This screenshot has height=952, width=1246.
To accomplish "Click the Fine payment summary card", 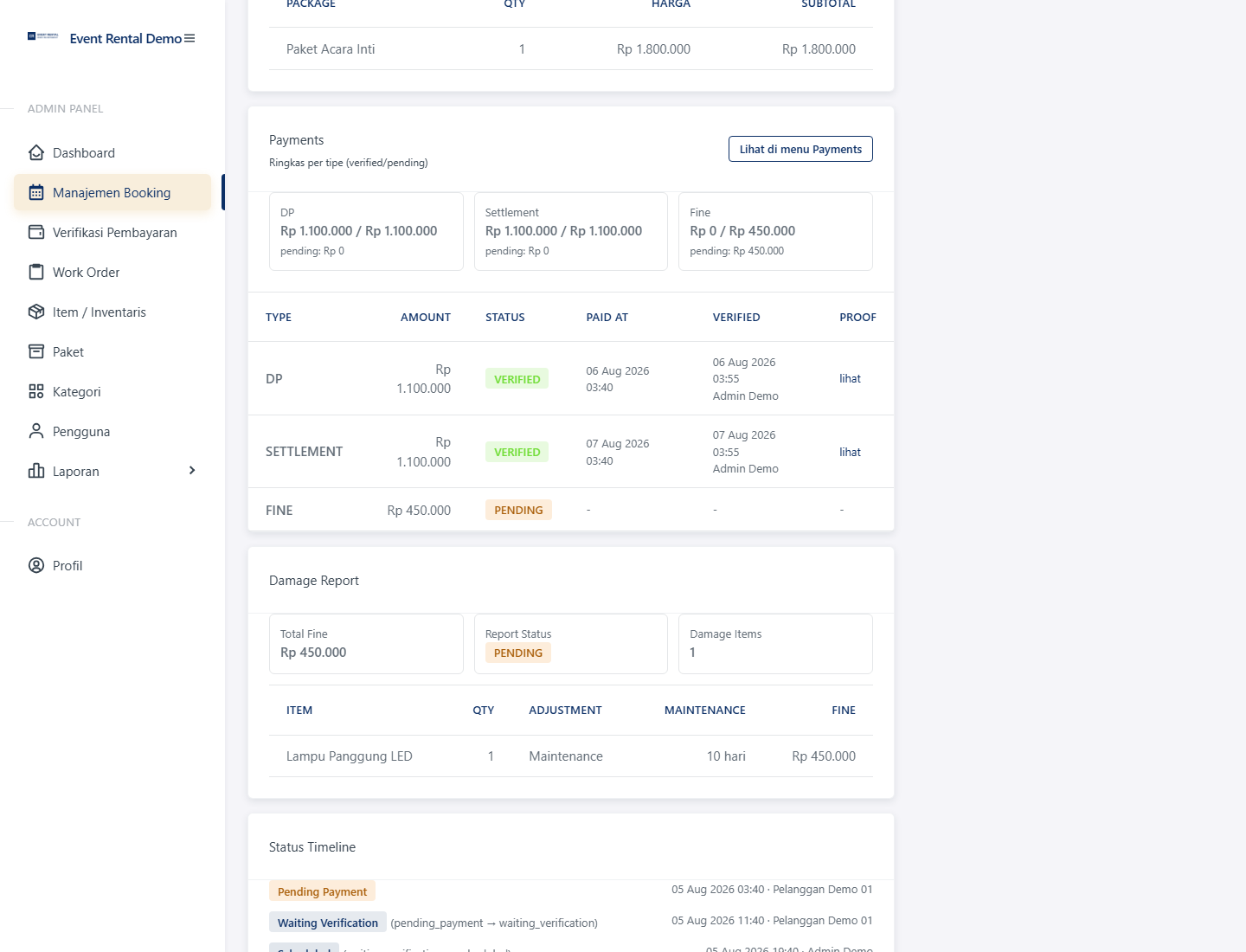I will [x=775, y=232].
